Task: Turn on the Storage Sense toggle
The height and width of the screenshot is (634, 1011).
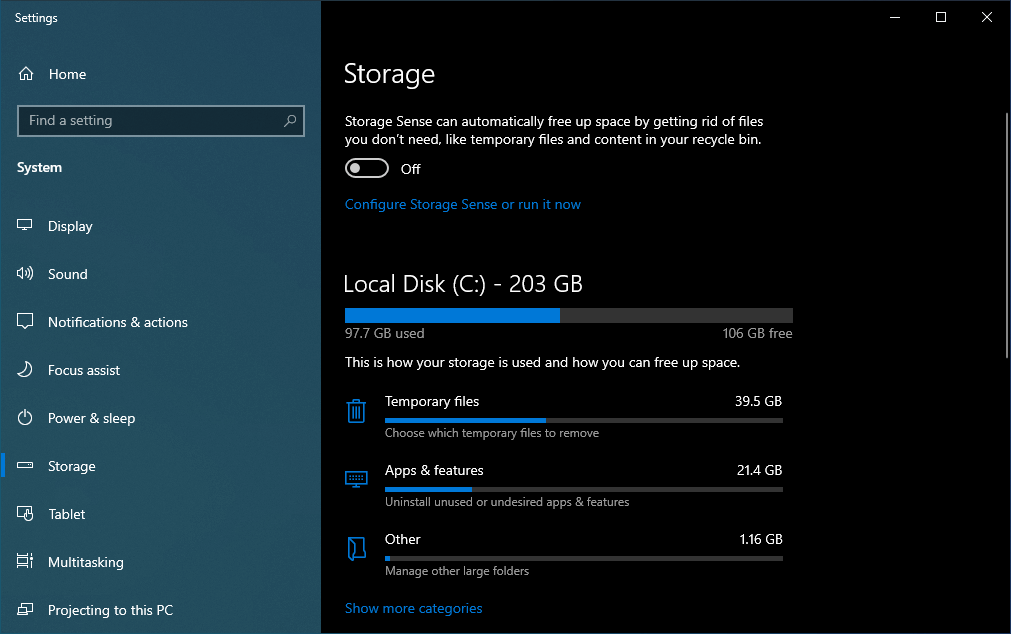Action: click(x=367, y=168)
